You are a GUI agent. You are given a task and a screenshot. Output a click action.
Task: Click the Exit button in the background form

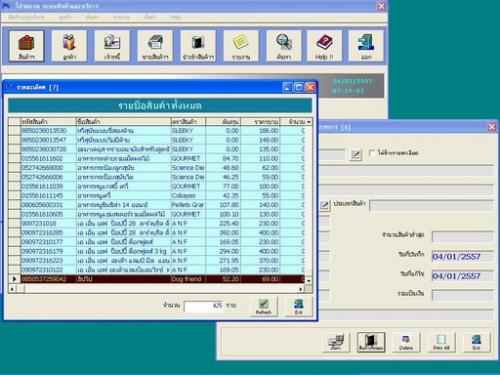476,342
